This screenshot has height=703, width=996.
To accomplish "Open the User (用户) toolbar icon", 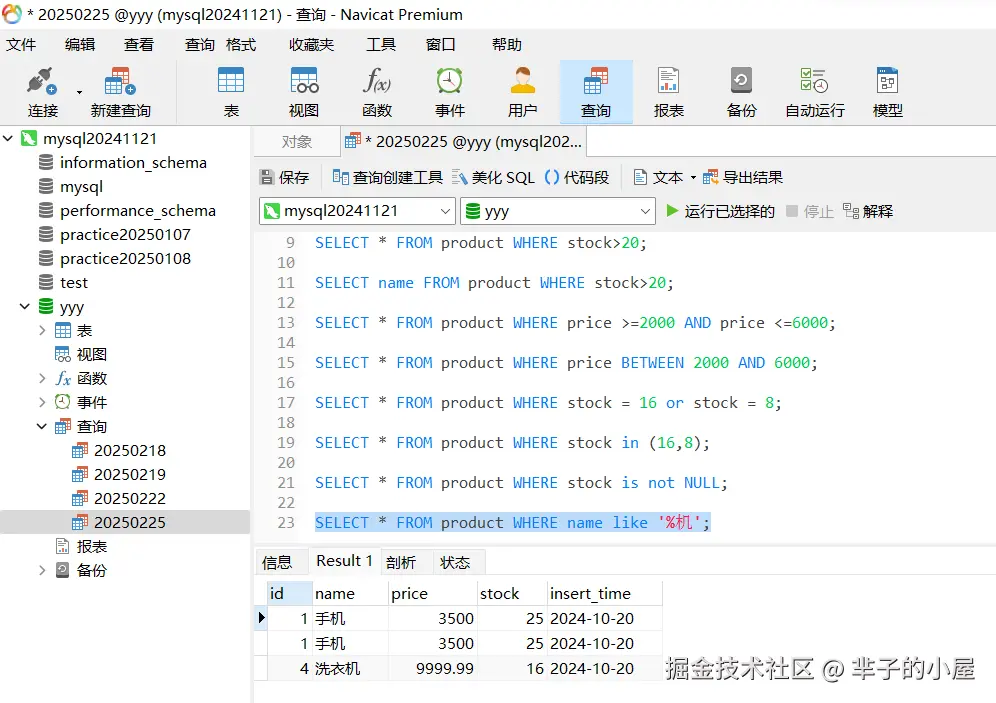I will (522, 93).
